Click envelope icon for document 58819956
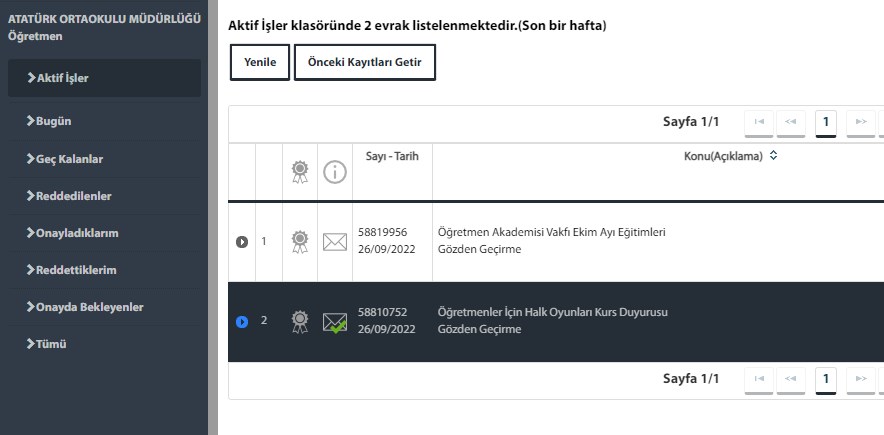The image size is (884, 435). tap(334, 241)
